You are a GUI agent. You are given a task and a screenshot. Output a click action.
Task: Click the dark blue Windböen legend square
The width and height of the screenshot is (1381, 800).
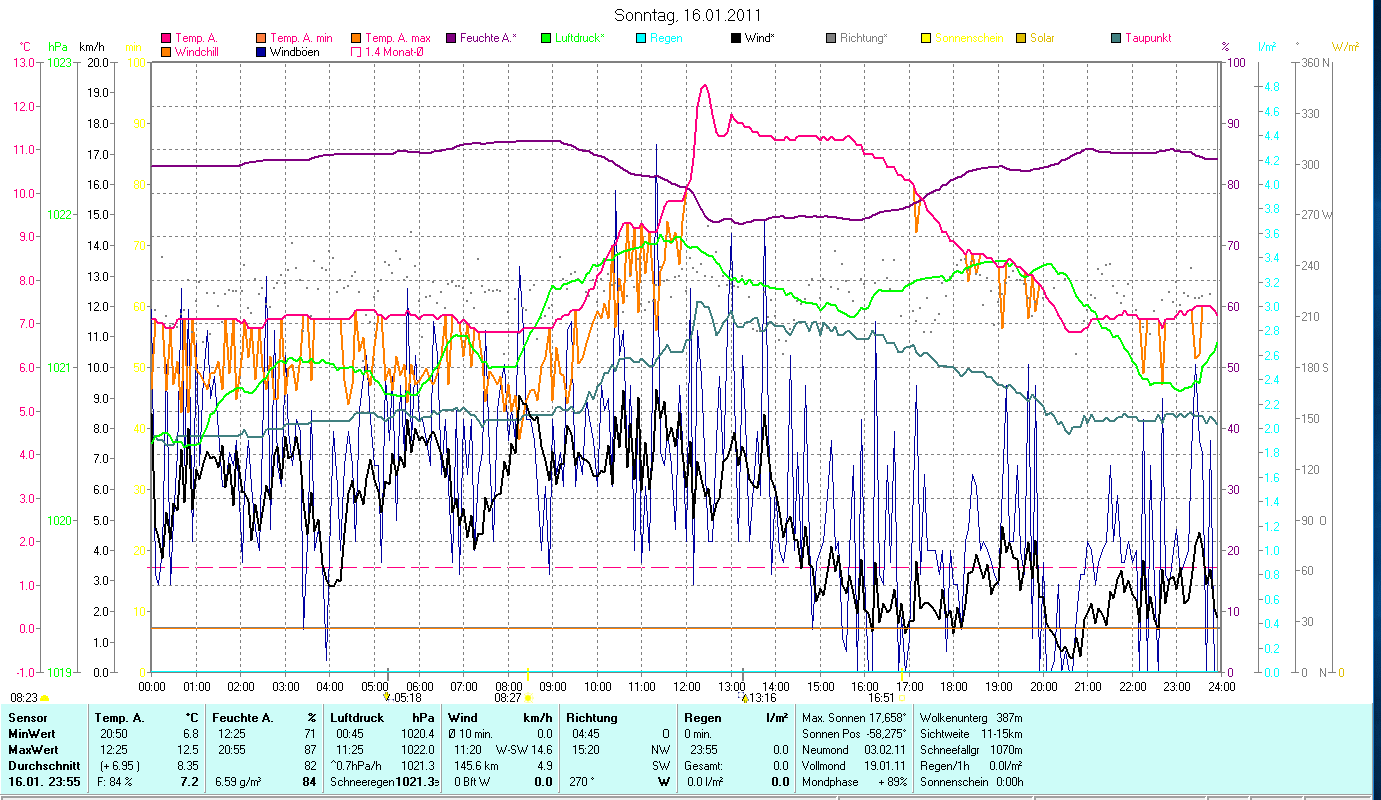click(x=261, y=51)
